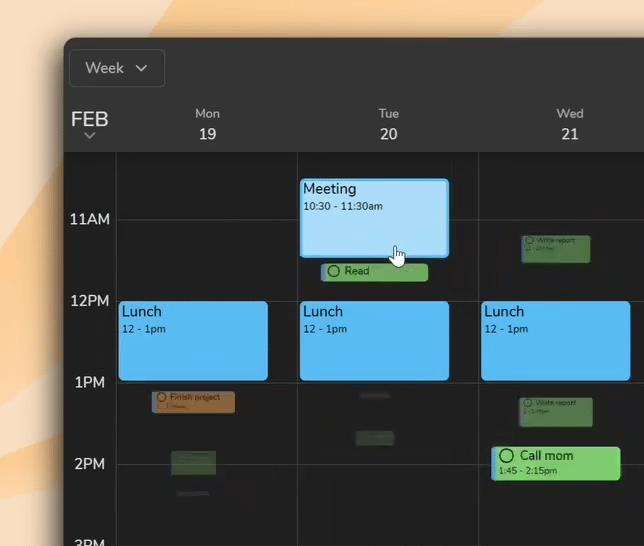
Task: Open the Read task block title
Action: point(358,271)
